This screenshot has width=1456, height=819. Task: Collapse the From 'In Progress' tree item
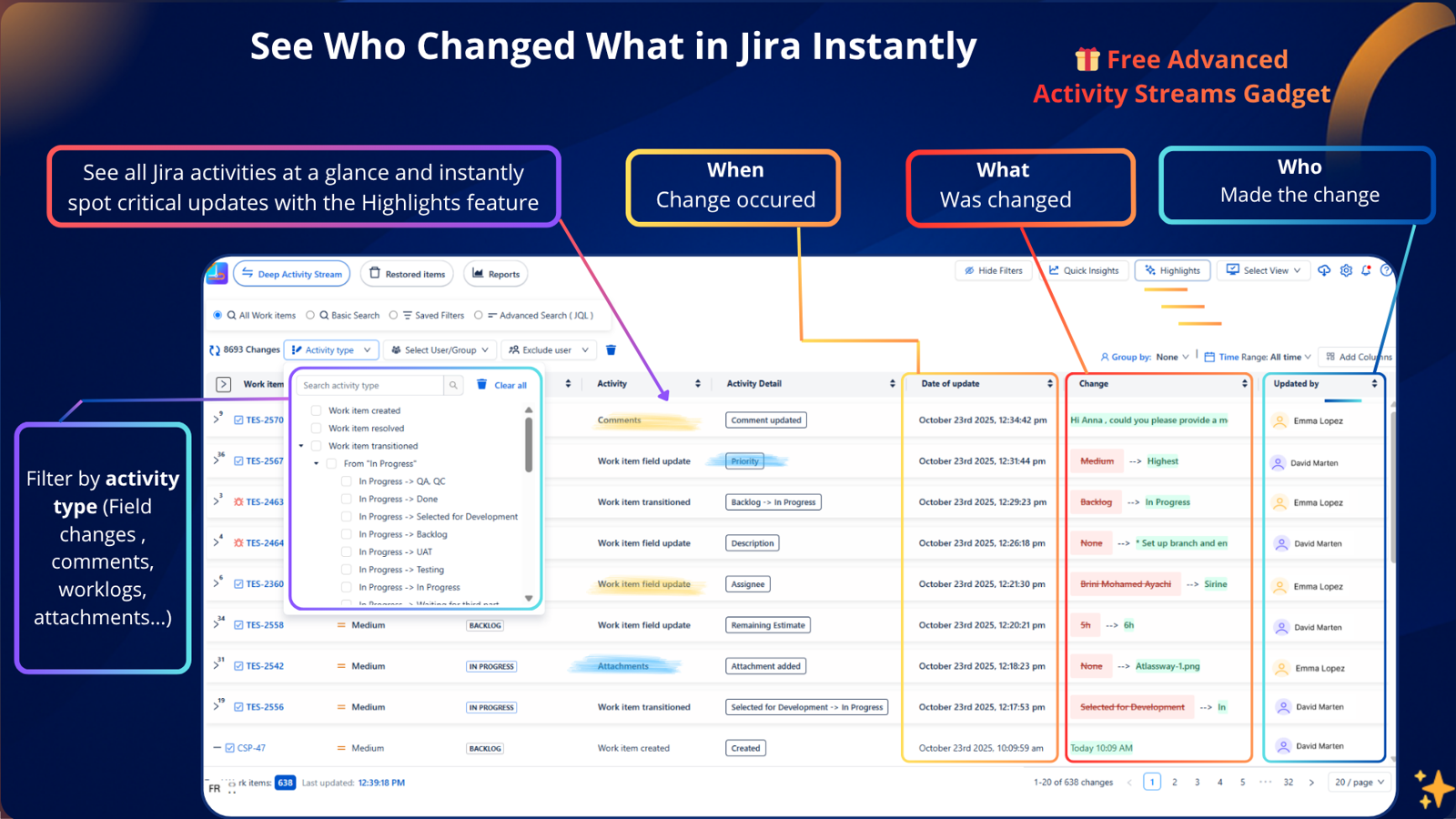pos(317,463)
